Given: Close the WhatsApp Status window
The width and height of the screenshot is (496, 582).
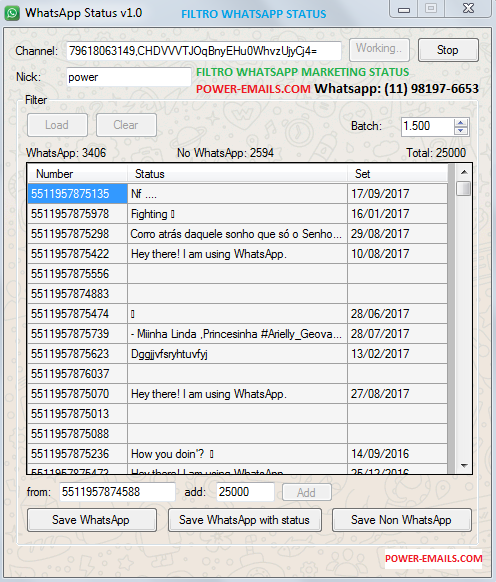Looking at the screenshot, I should pyautogui.click(x=469, y=9).
